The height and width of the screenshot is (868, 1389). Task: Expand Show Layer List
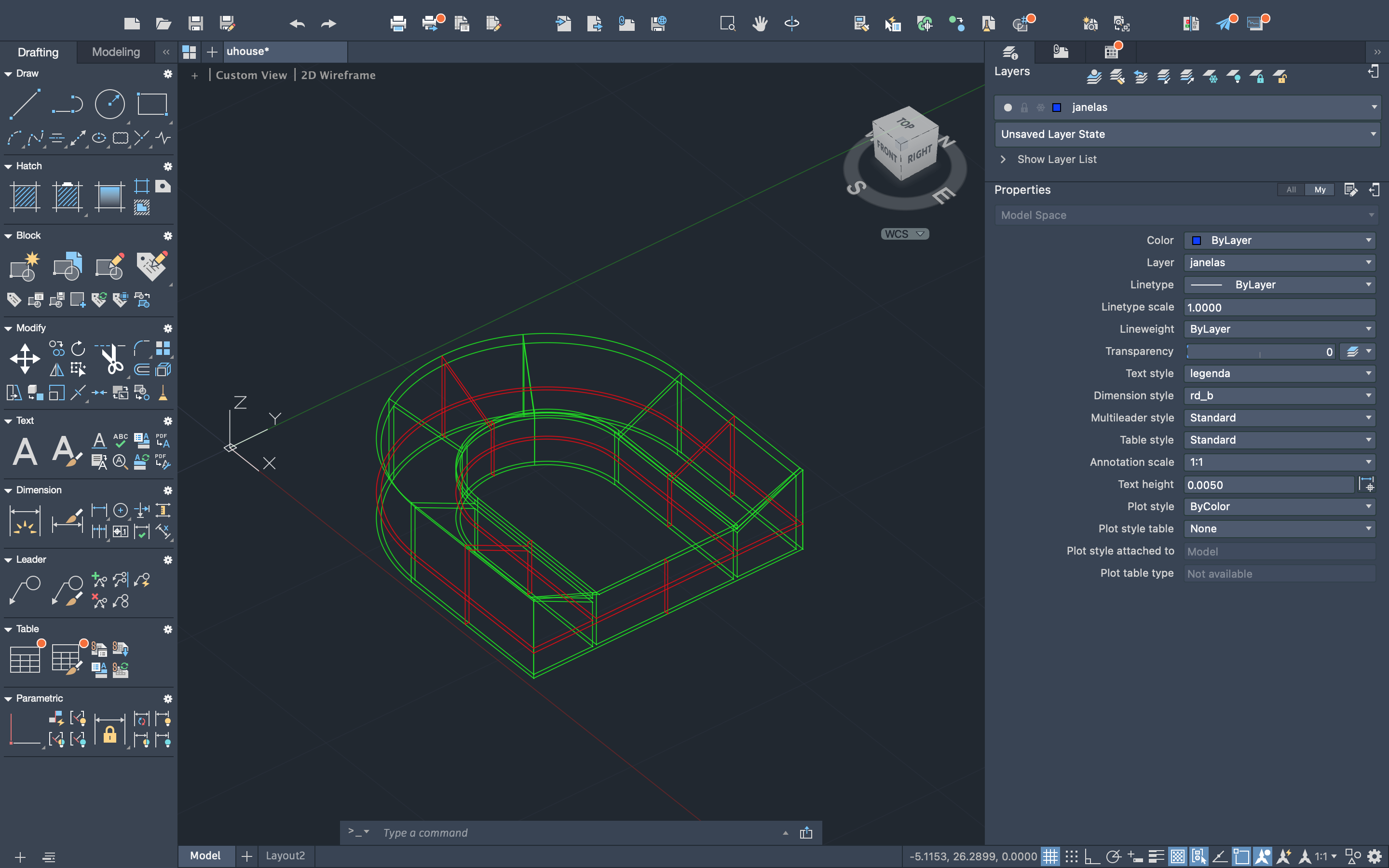click(1056, 160)
